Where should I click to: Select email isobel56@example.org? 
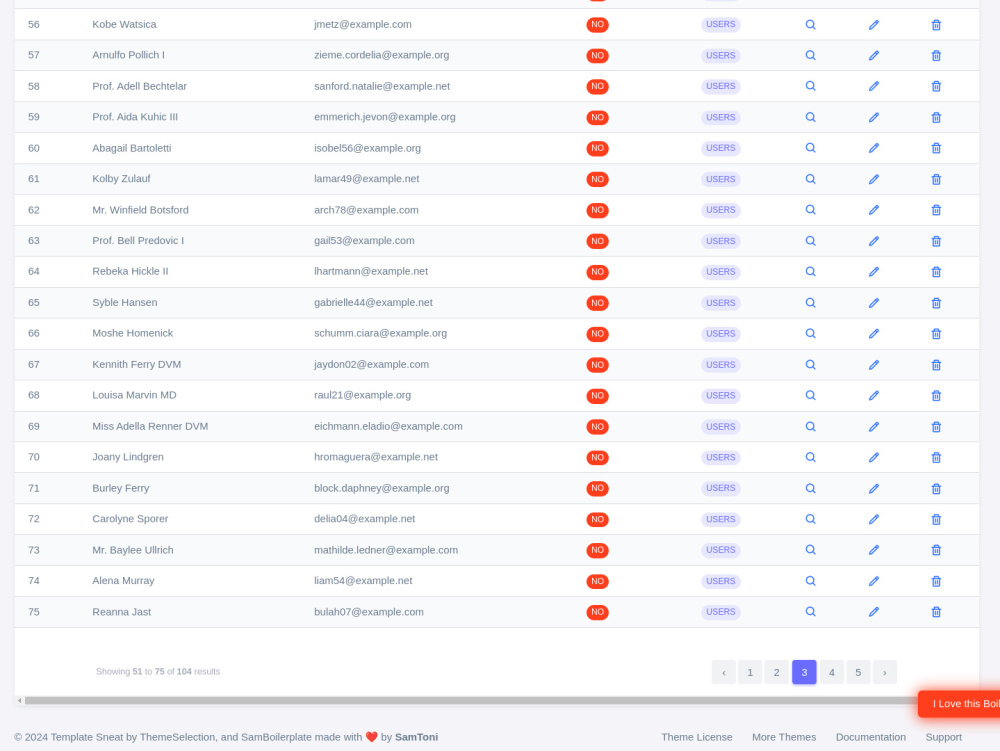367,148
